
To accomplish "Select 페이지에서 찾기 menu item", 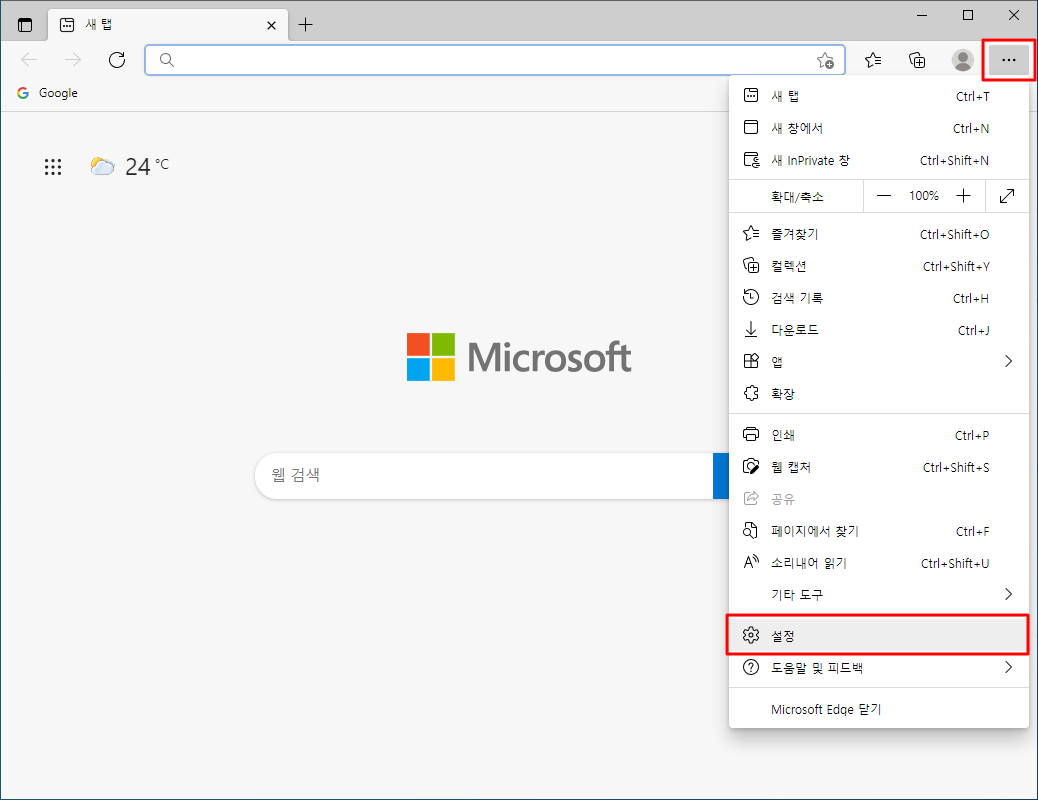I will pyautogui.click(x=878, y=531).
